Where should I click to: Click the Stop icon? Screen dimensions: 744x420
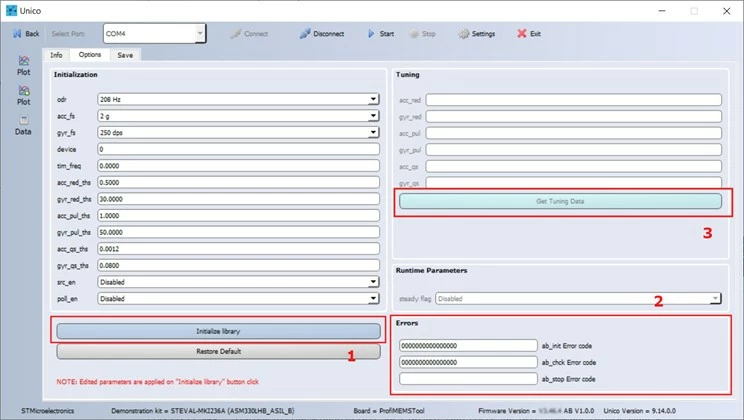pyautogui.click(x=414, y=34)
